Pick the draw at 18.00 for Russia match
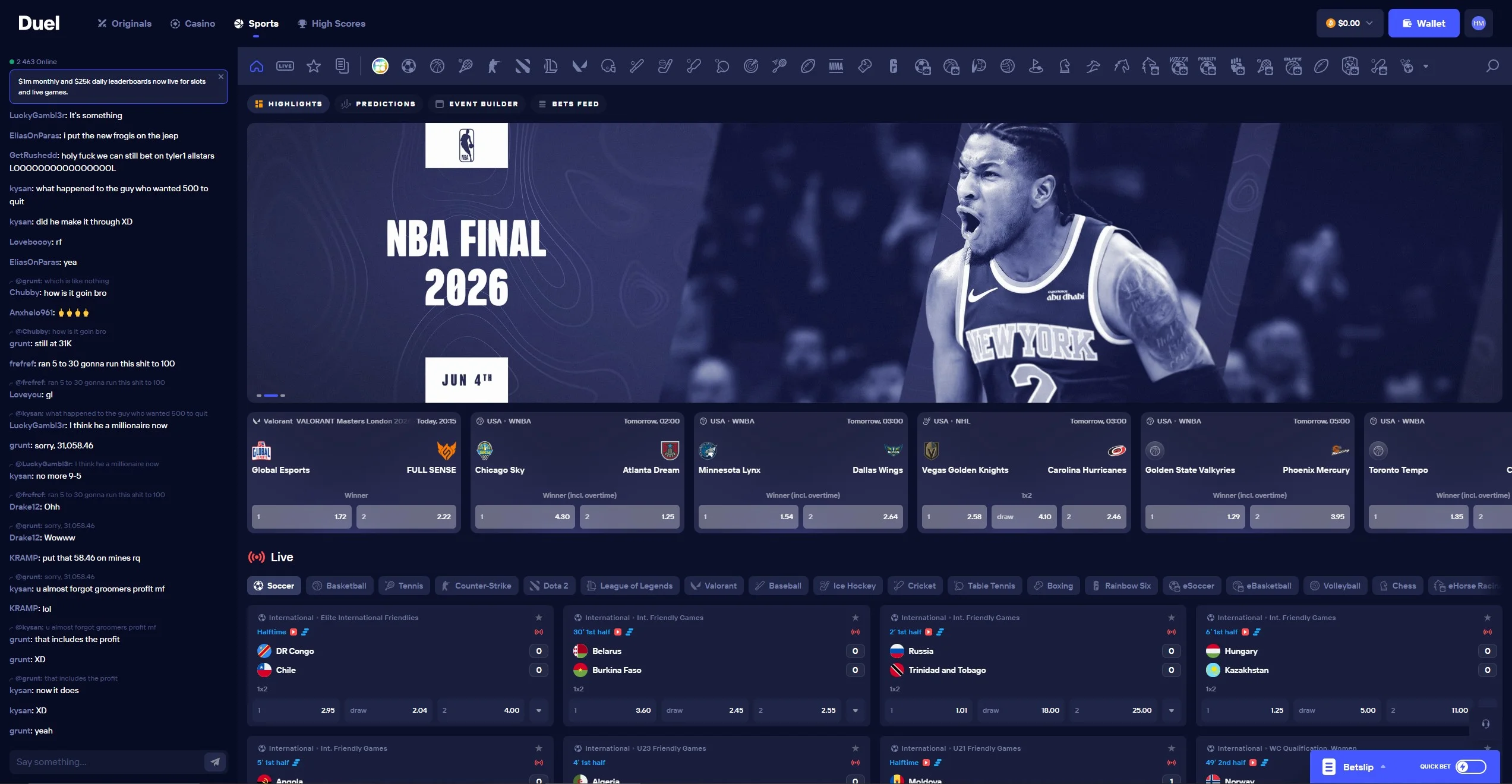The image size is (1512, 784). [x=1021, y=710]
